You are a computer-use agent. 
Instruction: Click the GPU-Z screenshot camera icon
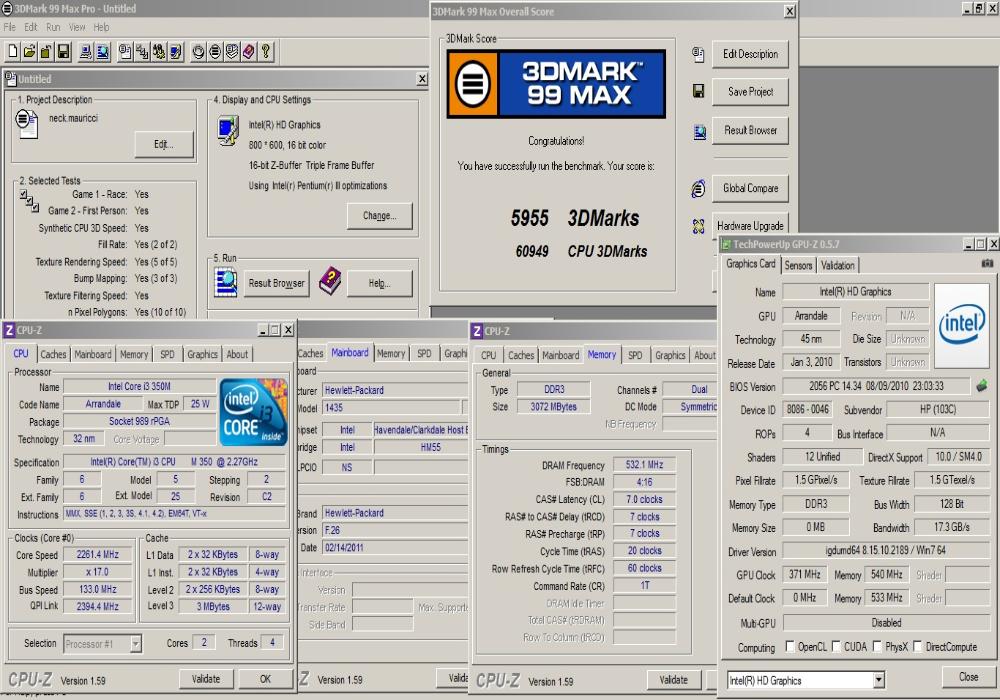pyautogui.click(x=987, y=263)
